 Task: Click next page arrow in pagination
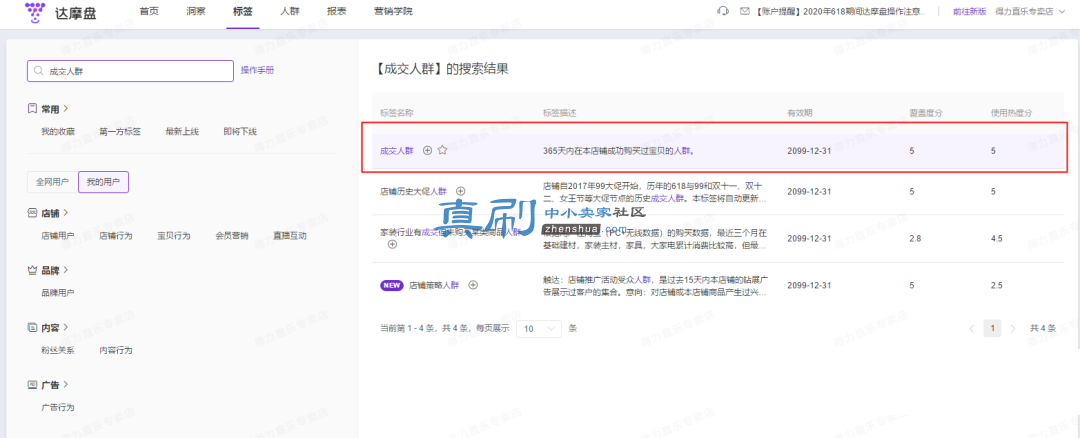pos(1012,328)
